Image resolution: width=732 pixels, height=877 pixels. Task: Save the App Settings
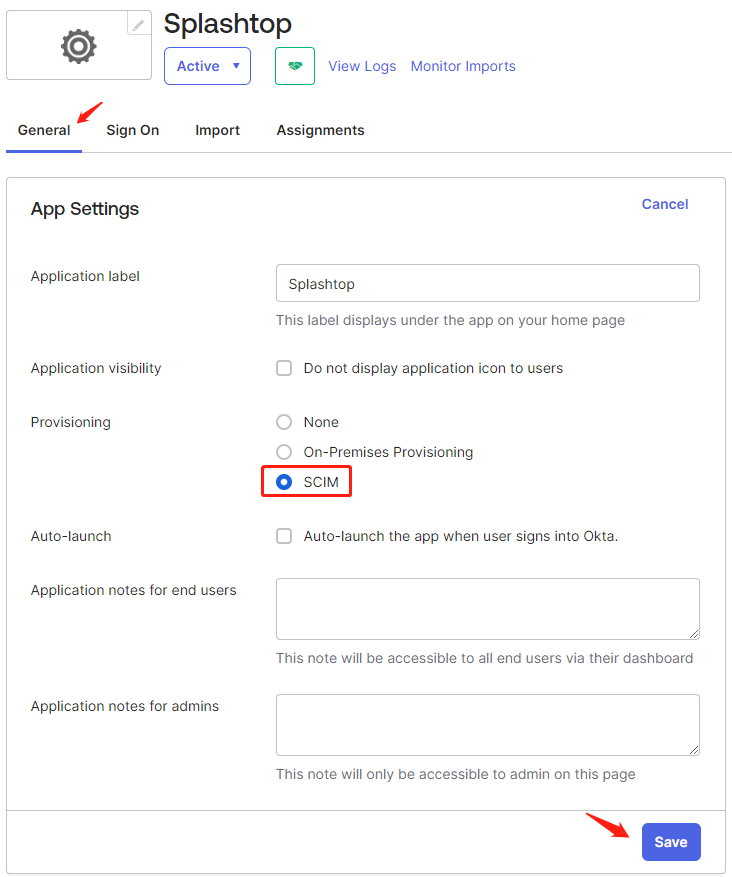tap(671, 842)
